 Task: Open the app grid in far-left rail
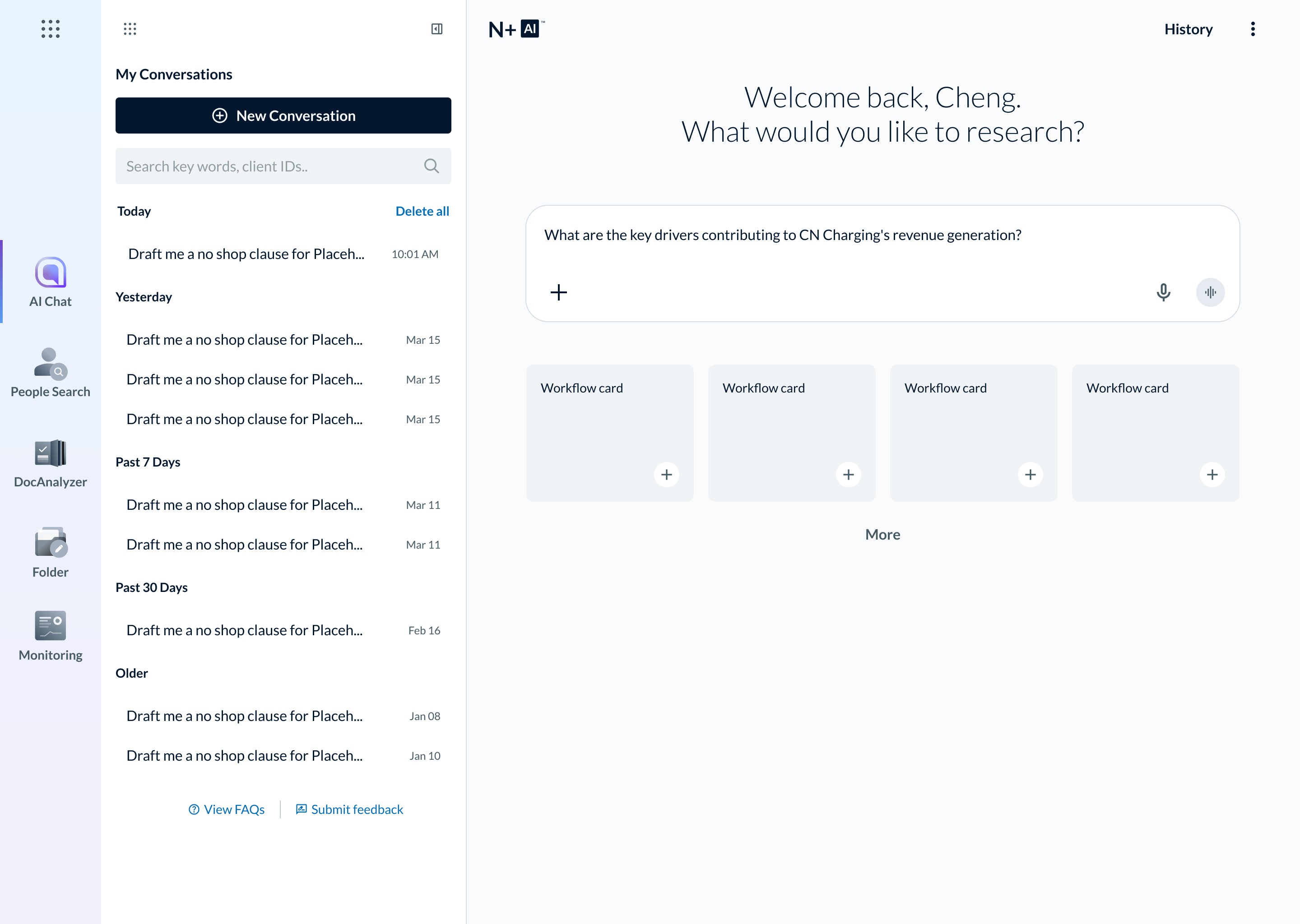tap(50, 29)
